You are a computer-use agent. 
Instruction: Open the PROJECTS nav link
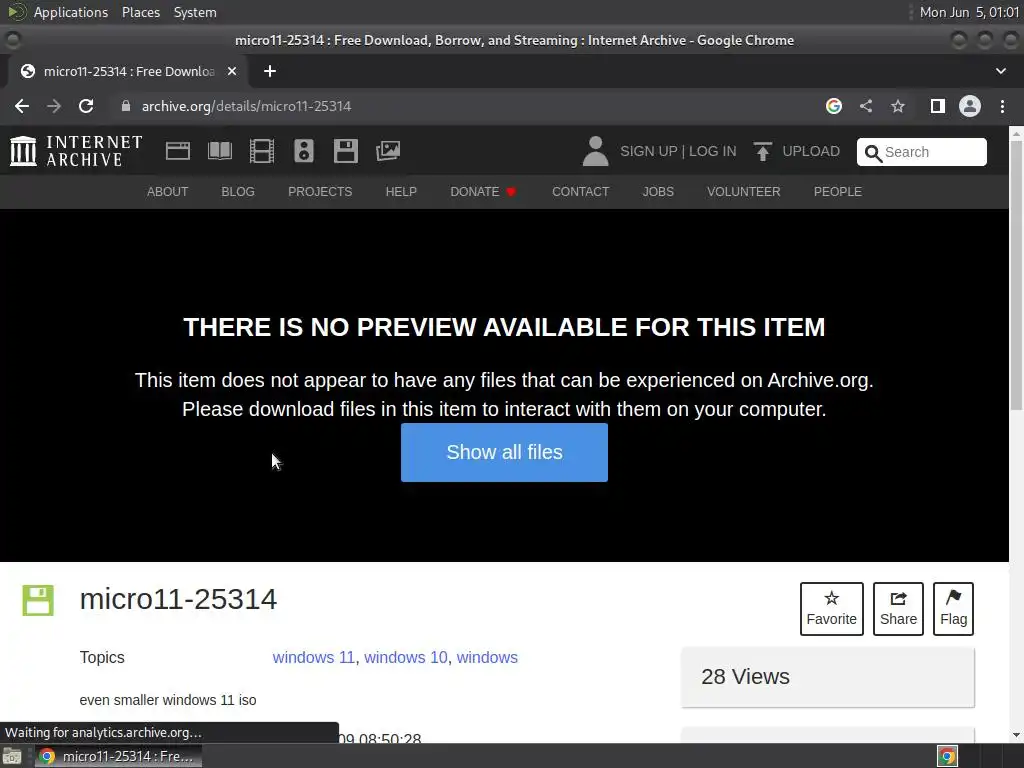[x=320, y=191]
